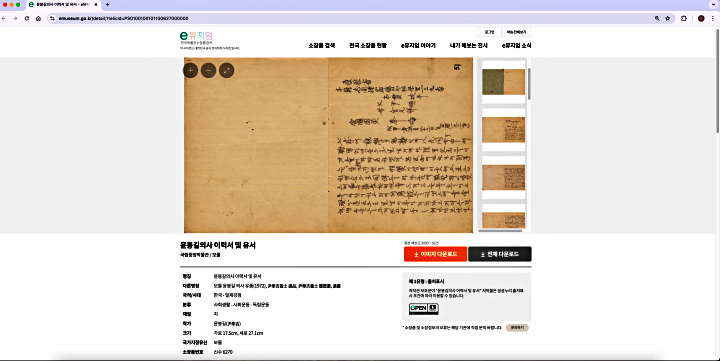Click the thumbnail strip vertical scrollbar
Image resolution: width=720 pixels, height=361 pixels.
[x=529, y=84]
